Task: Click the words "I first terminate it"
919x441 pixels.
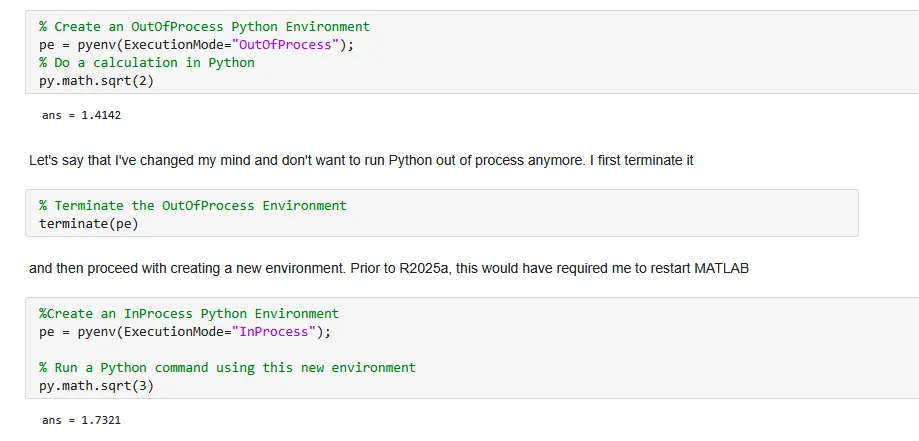Action: click(639, 160)
